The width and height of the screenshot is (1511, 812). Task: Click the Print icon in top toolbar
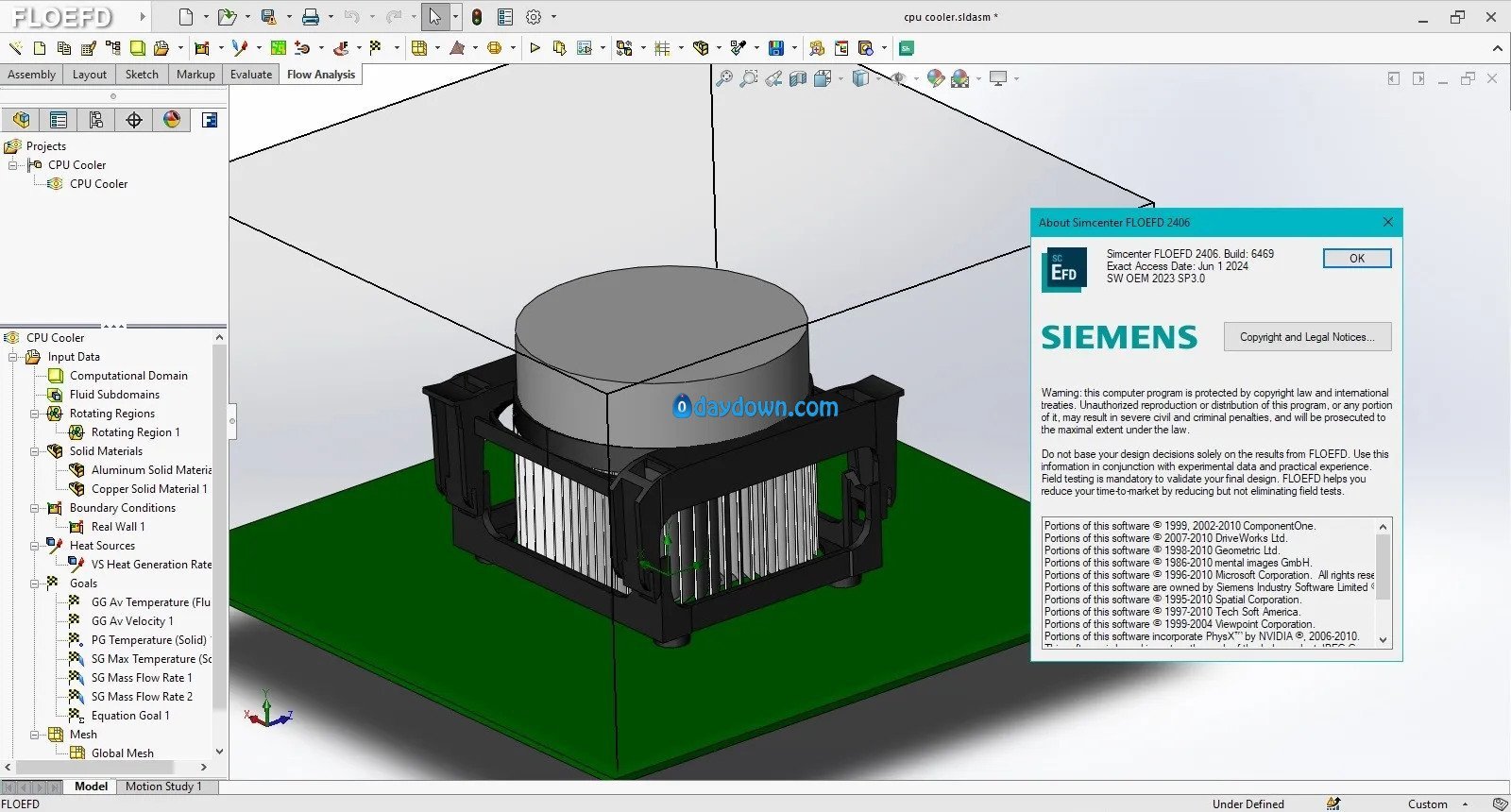coord(310,17)
